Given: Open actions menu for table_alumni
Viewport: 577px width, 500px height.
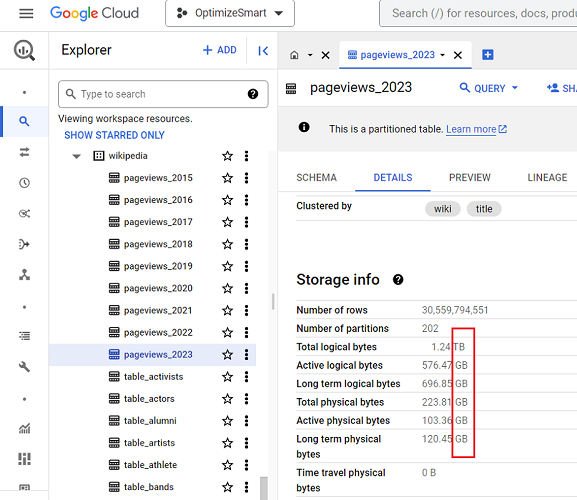Looking at the screenshot, I should [x=247, y=421].
